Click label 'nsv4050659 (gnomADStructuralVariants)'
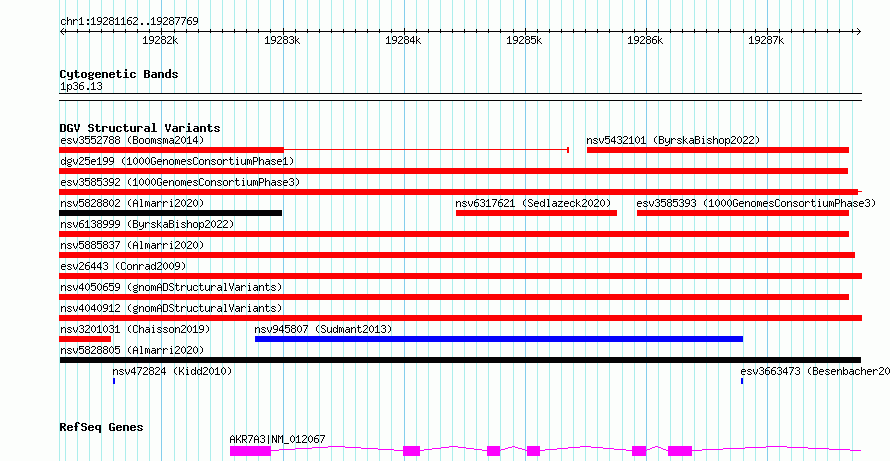The height and width of the screenshot is (461, 890). [x=171, y=287]
